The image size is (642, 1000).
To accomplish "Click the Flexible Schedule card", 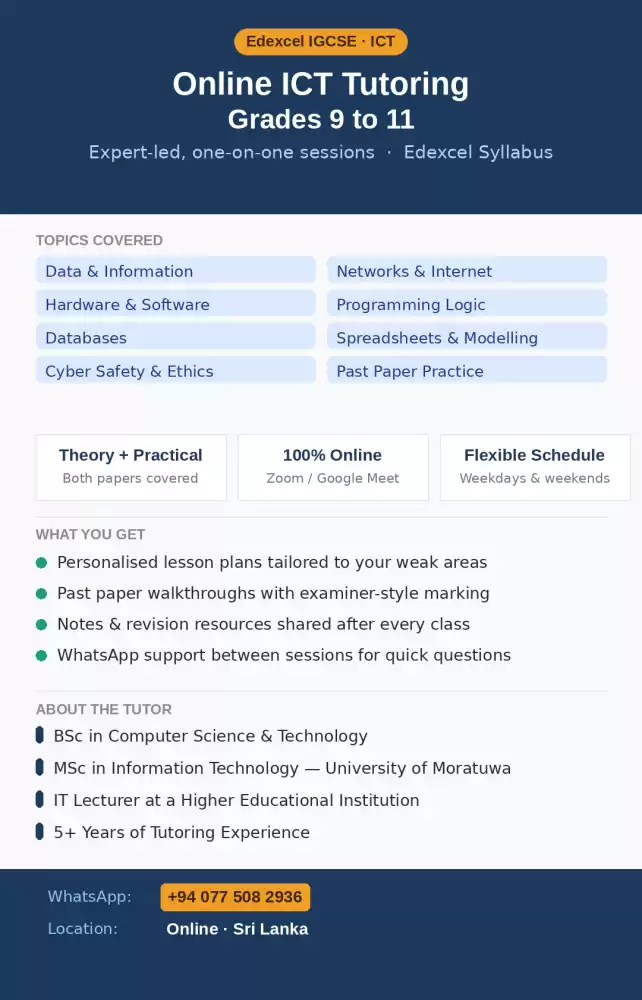I will tap(535, 467).
